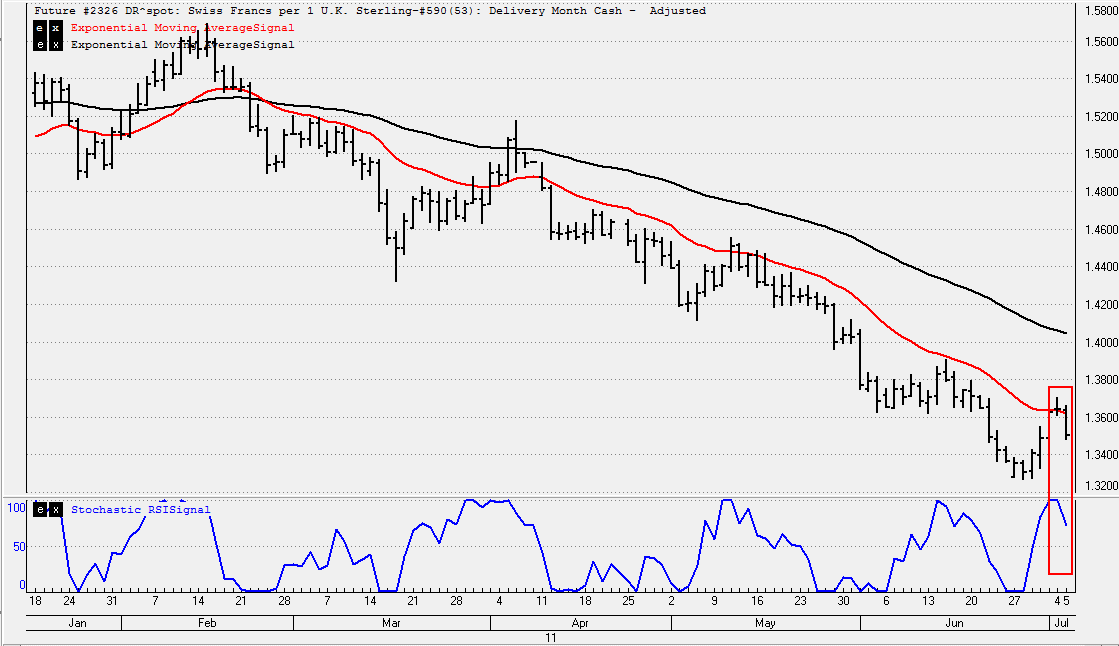The image size is (1119, 646).
Task: Click the 'e' edit icon beside the red Exponential Moving Average
Action: [x=40, y=28]
